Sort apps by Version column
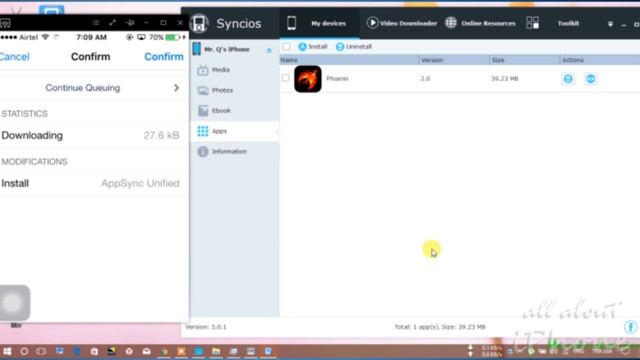 [454, 60]
